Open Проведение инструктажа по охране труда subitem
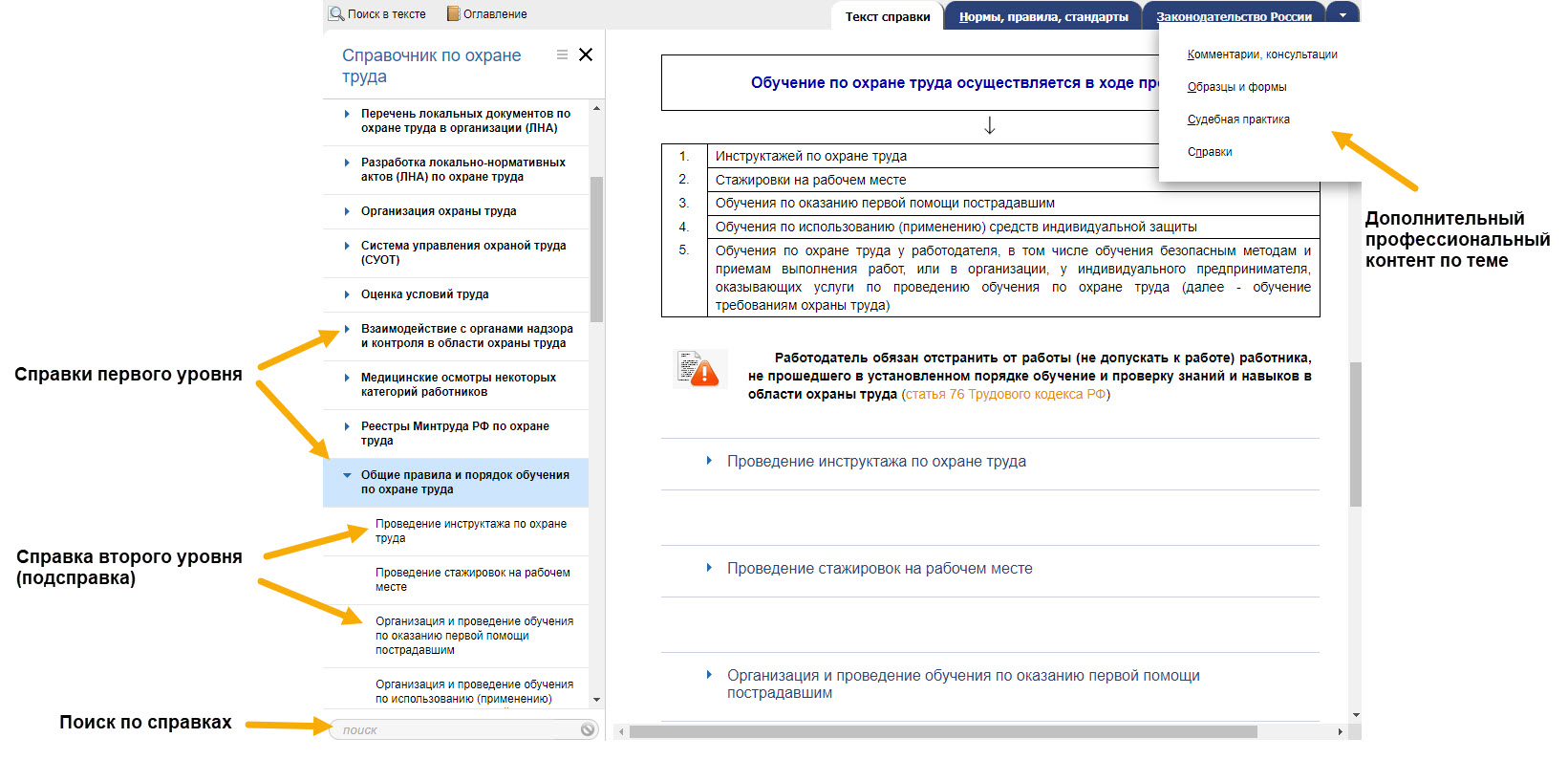Screen dimensions: 1568x760 (471, 531)
